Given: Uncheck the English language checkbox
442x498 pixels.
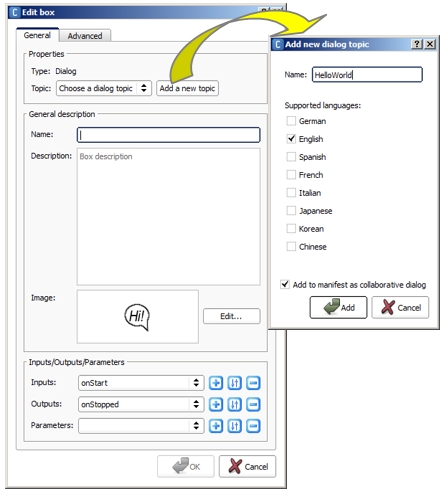Looking at the screenshot, I should tap(291, 139).
